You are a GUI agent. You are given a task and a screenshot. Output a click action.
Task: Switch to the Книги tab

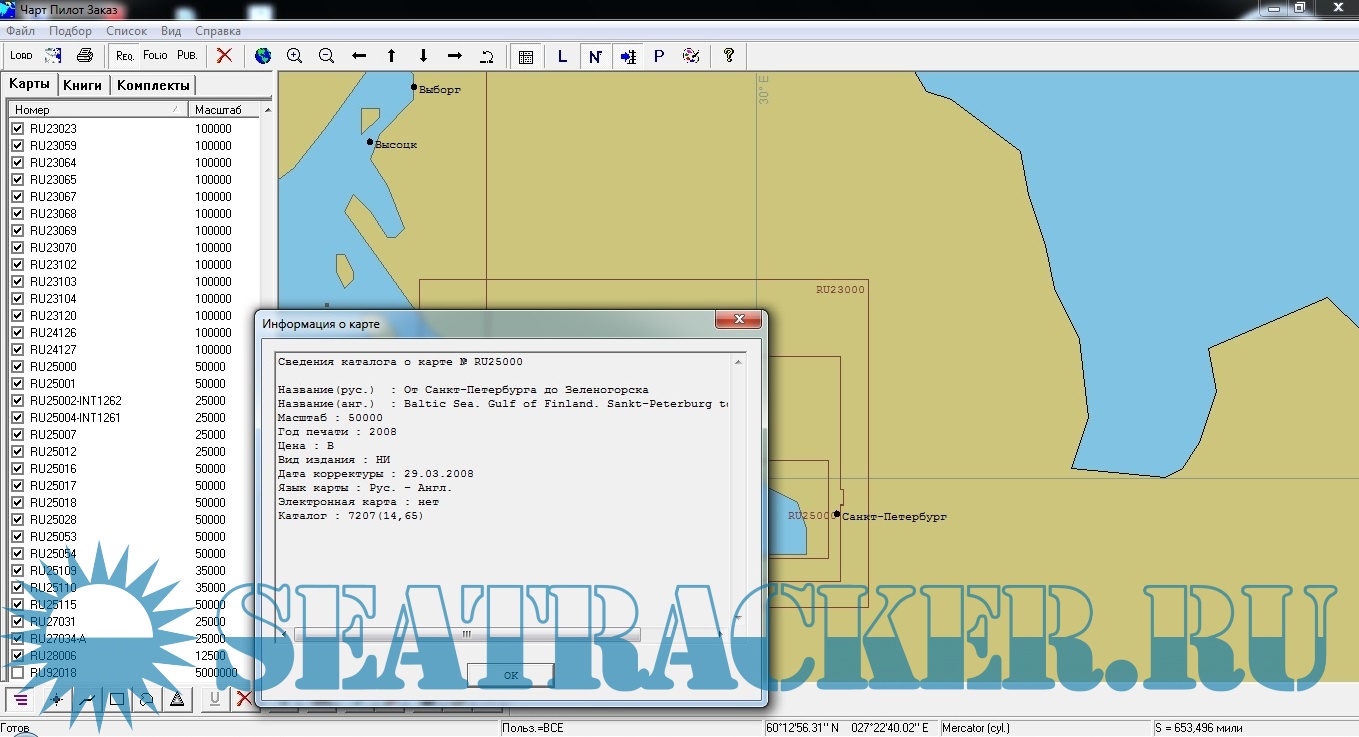[x=83, y=85]
